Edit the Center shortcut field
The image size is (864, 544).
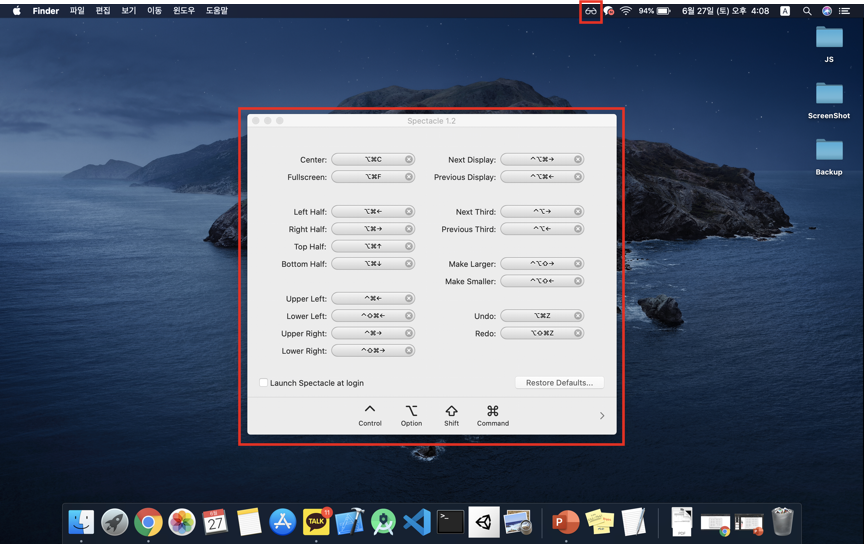click(x=373, y=159)
